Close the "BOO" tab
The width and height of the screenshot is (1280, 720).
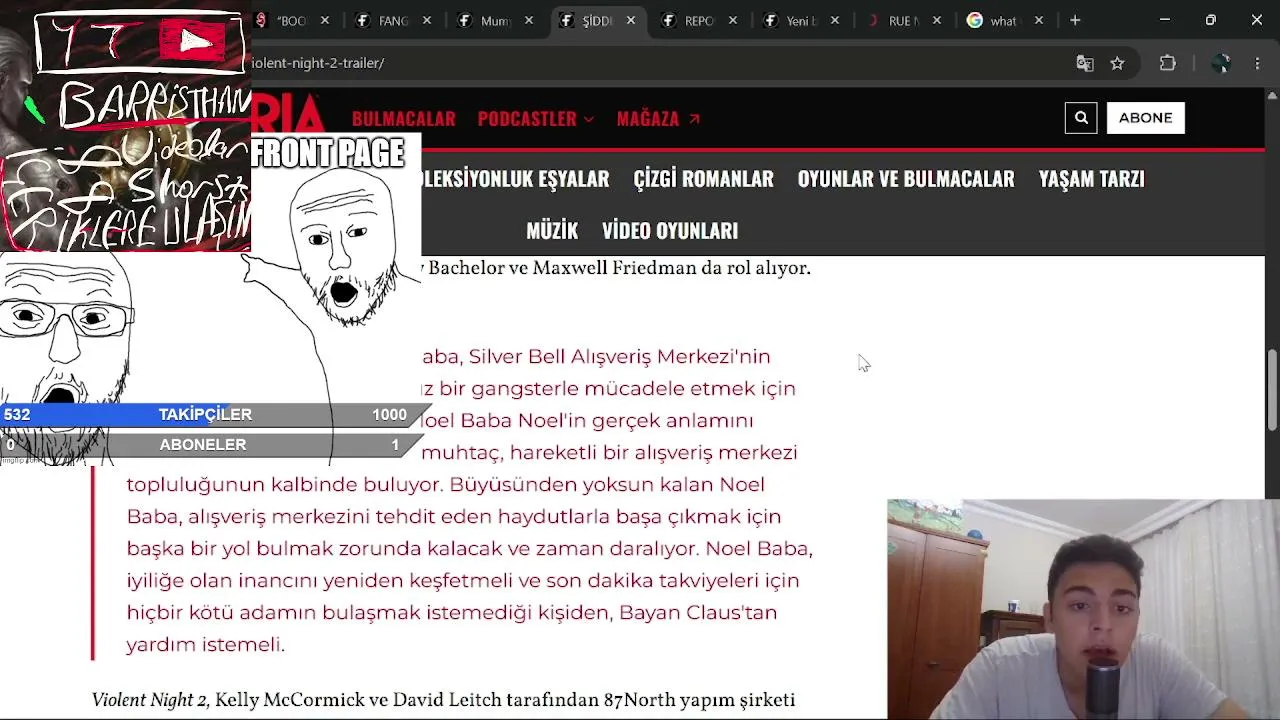326,20
